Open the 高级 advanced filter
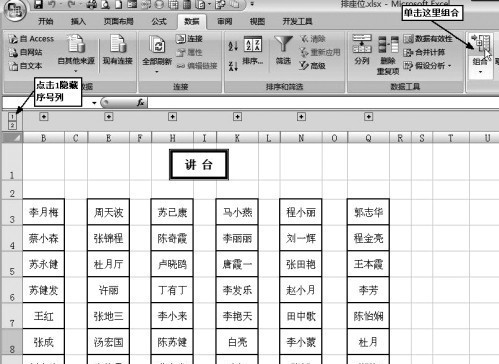Screen dimensions: 499x364 click(313, 66)
